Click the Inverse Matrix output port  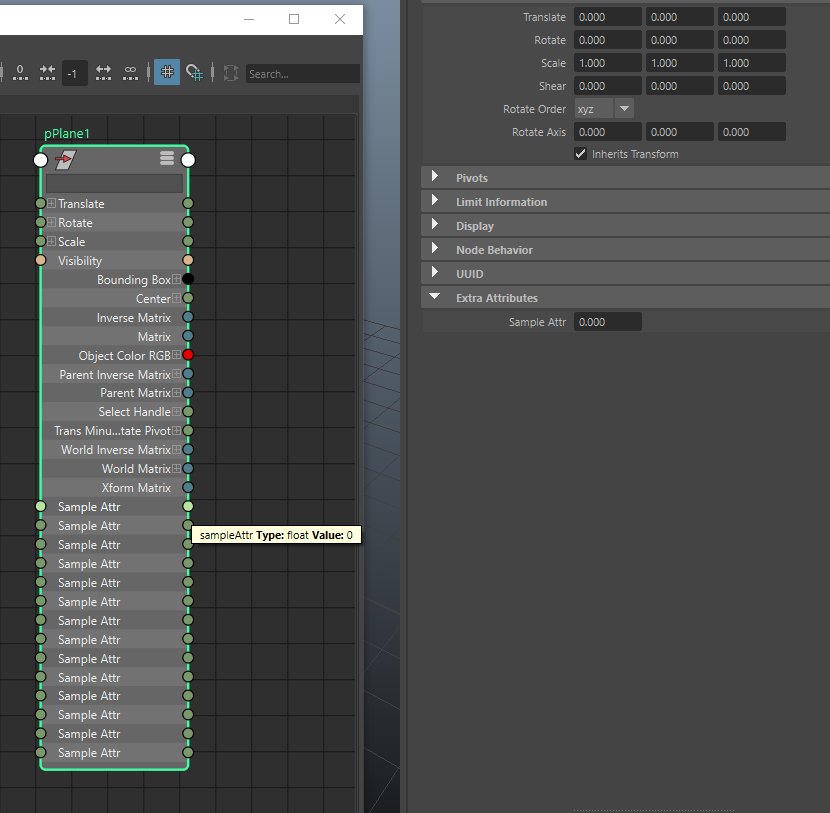coord(188,317)
